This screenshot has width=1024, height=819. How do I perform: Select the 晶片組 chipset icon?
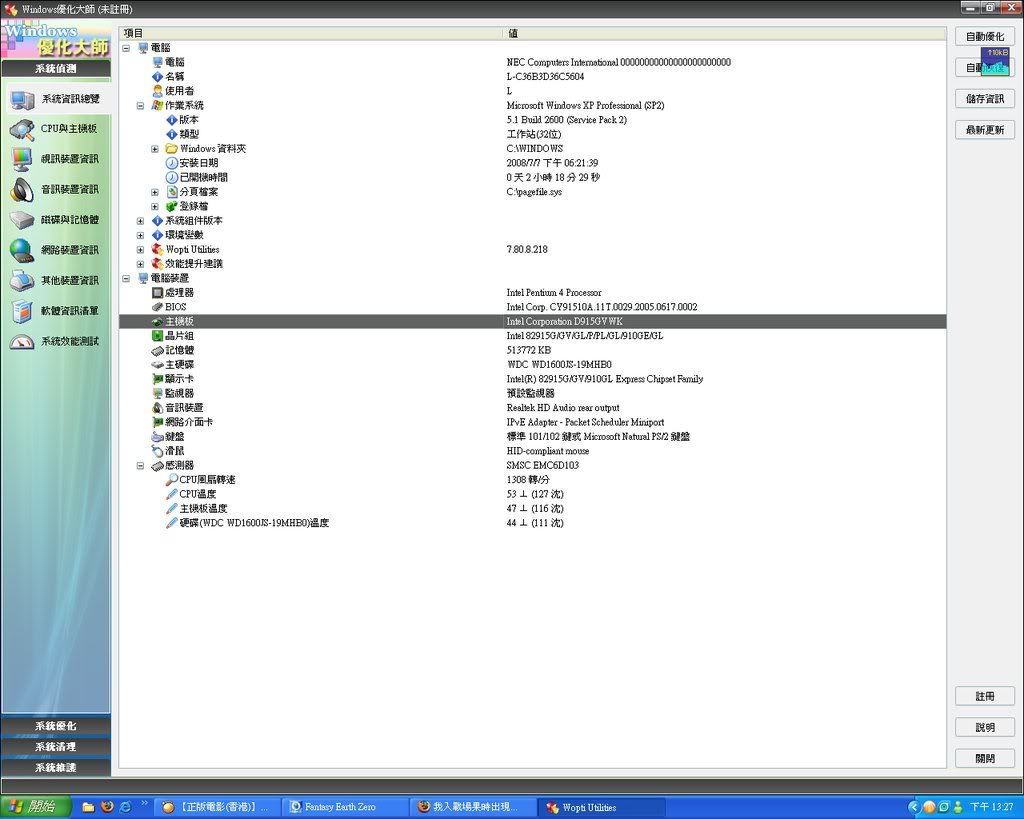click(157, 336)
